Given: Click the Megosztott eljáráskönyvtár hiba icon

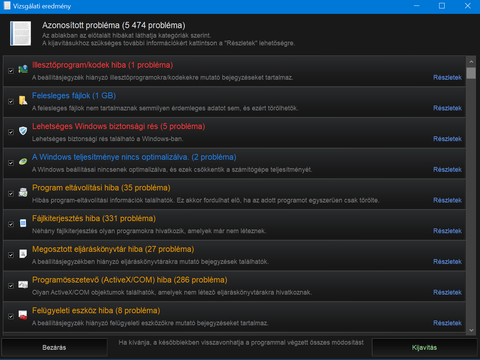Looking at the screenshot, I should coord(23,254).
